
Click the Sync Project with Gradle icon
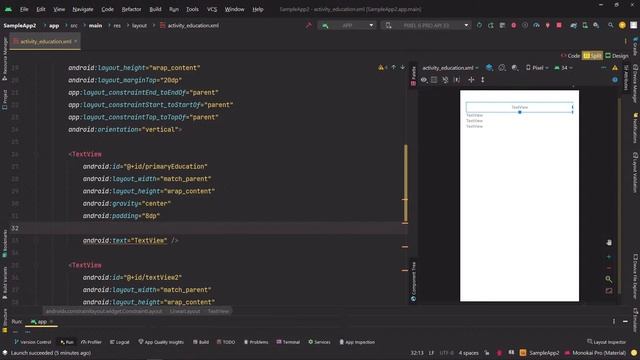(573, 25)
